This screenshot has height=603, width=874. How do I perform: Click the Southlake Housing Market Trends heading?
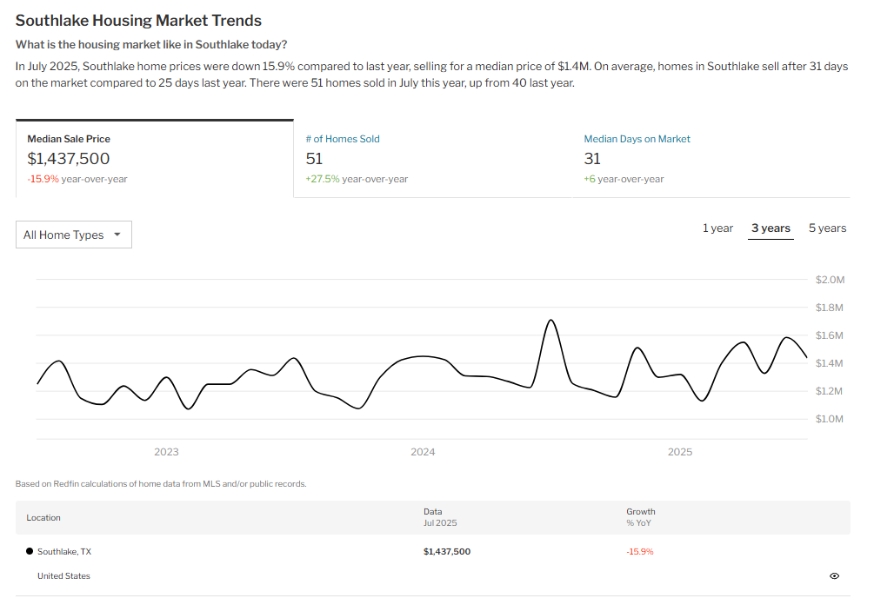pyautogui.click(x=138, y=20)
